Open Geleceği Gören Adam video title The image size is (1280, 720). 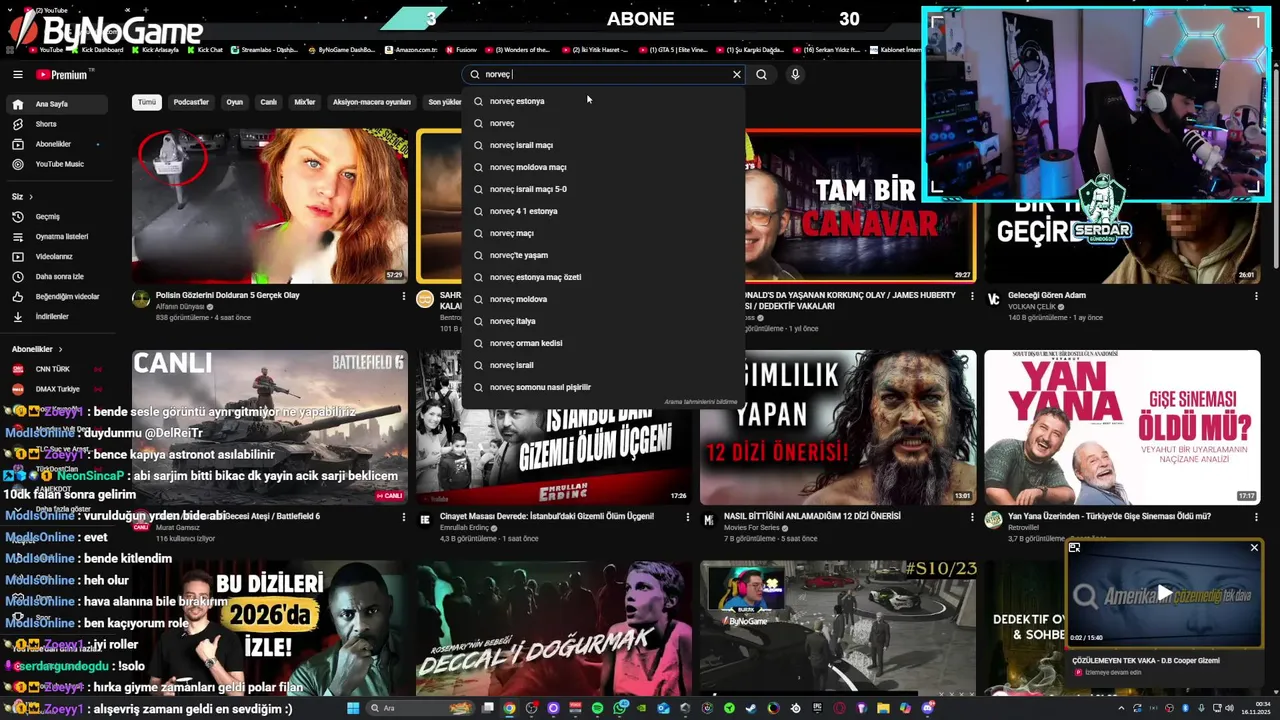pyautogui.click(x=1047, y=295)
